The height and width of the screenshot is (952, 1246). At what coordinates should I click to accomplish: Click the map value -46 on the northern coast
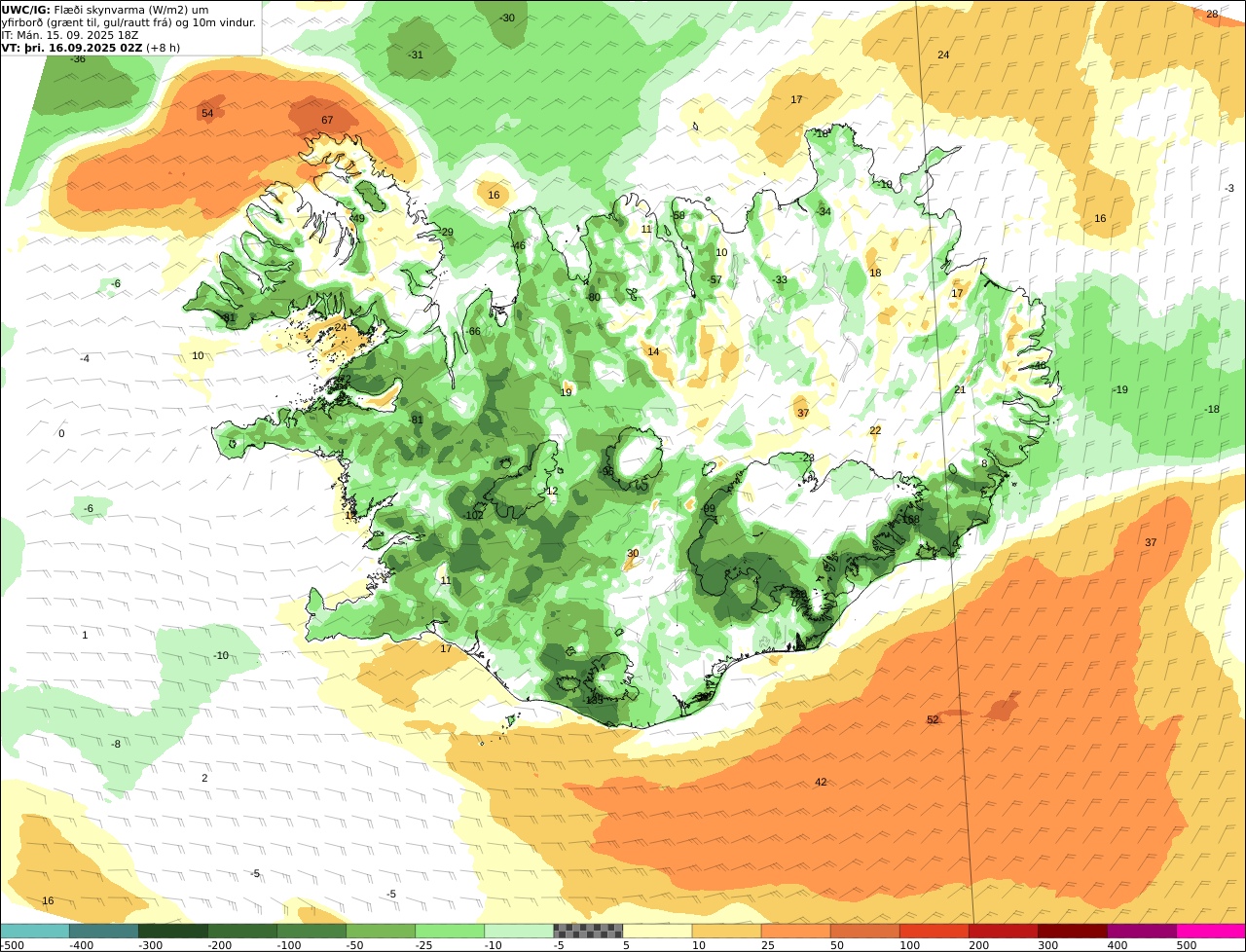pos(519,245)
